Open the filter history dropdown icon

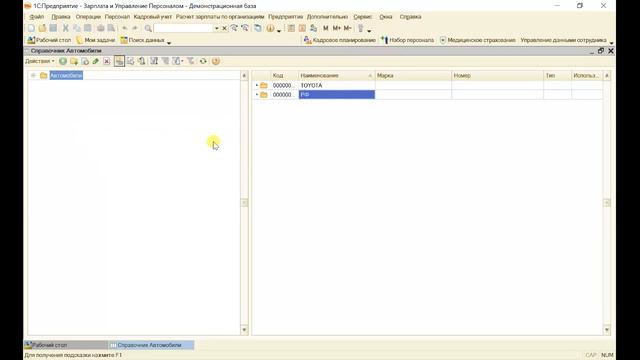coord(177,61)
